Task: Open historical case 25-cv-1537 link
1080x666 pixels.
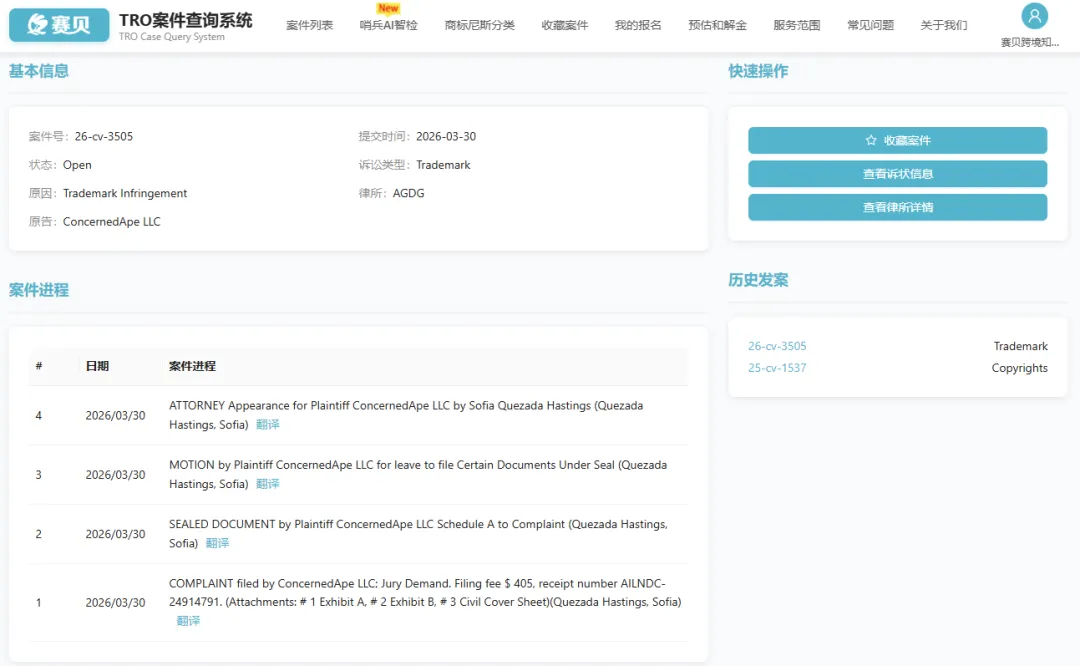Action: (777, 368)
